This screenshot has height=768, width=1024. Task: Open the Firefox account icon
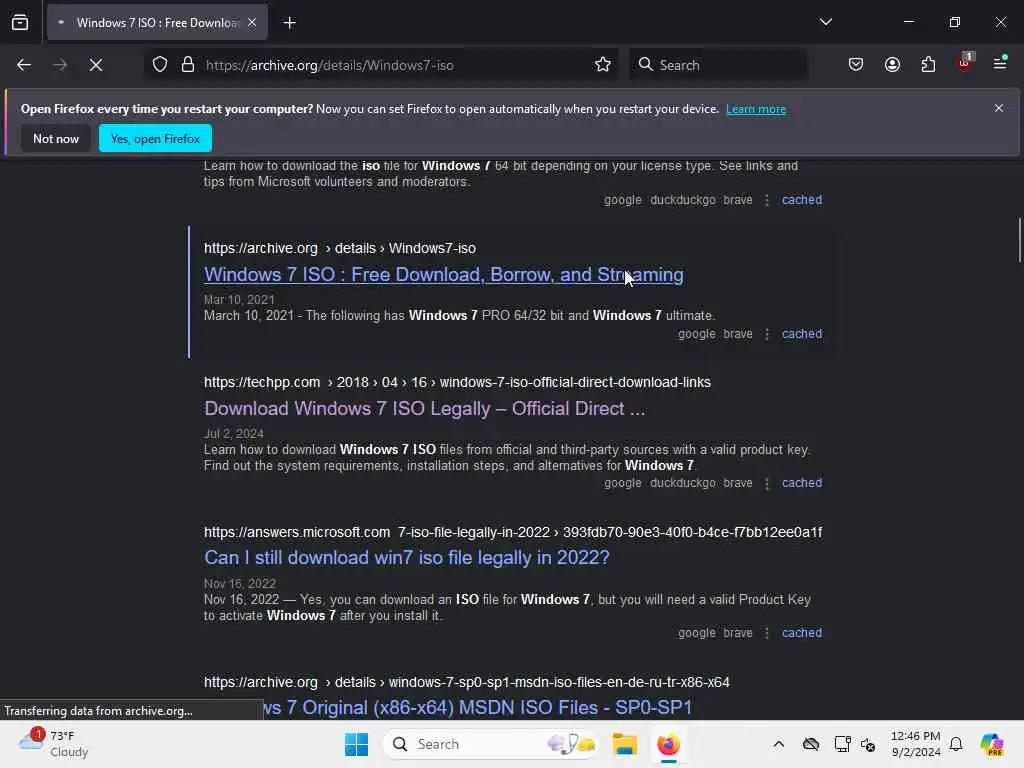coord(892,65)
